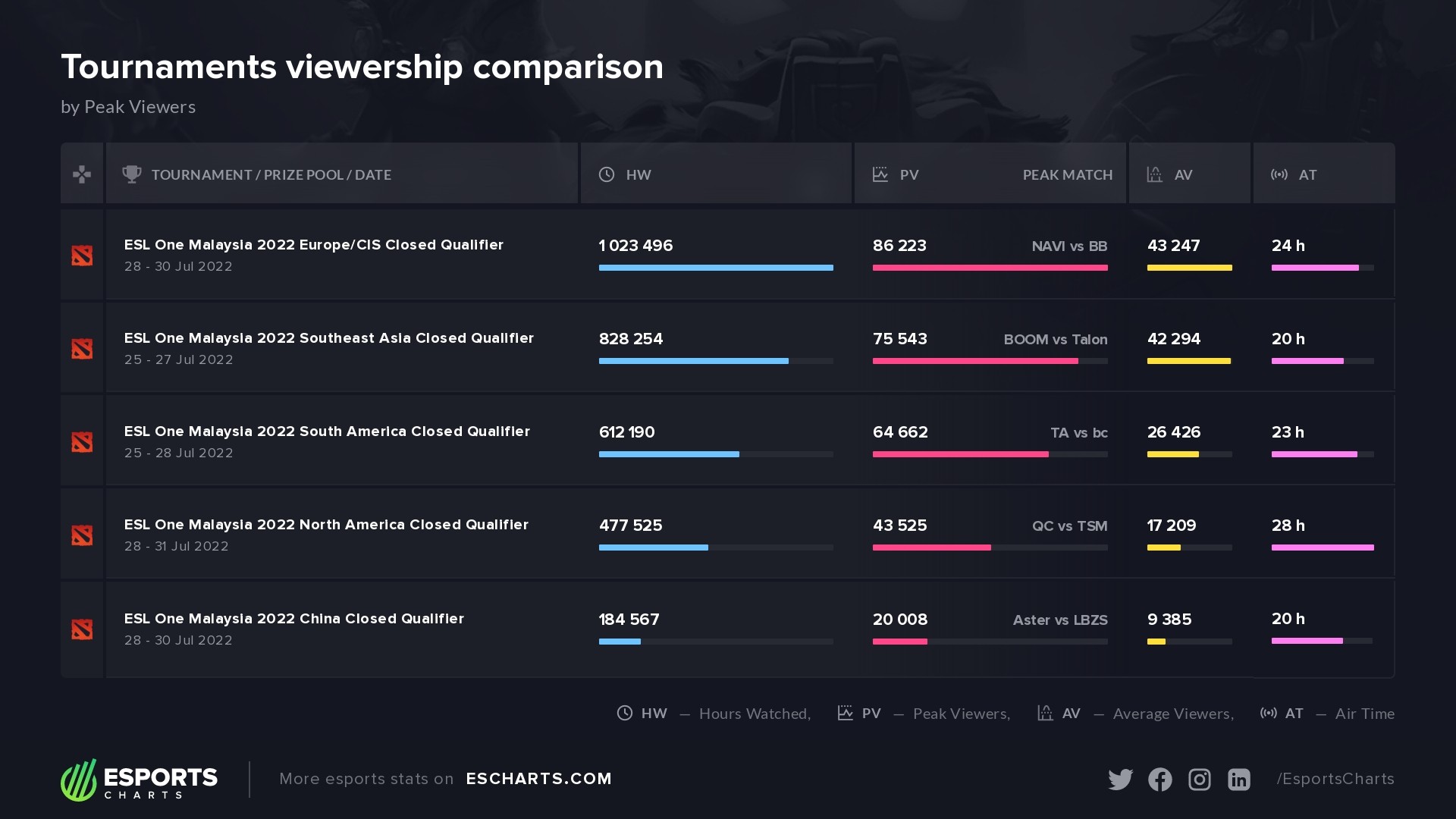The height and width of the screenshot is (819, 1456).
Task: Select the AT air time column header
Action: coord(1307,175)
